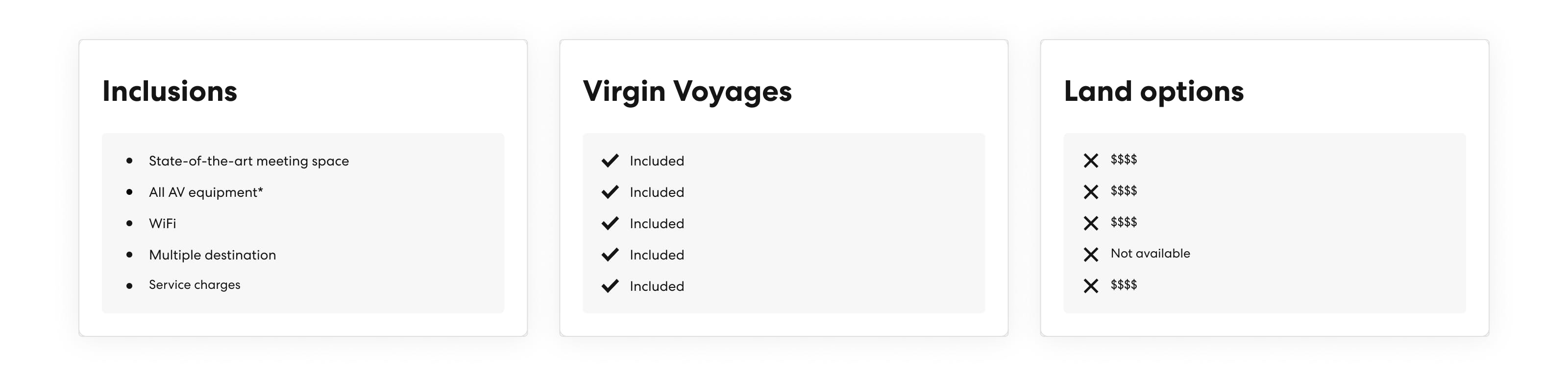
Task: Click the X icon in AV equipment row
Action: point(1091,192)
